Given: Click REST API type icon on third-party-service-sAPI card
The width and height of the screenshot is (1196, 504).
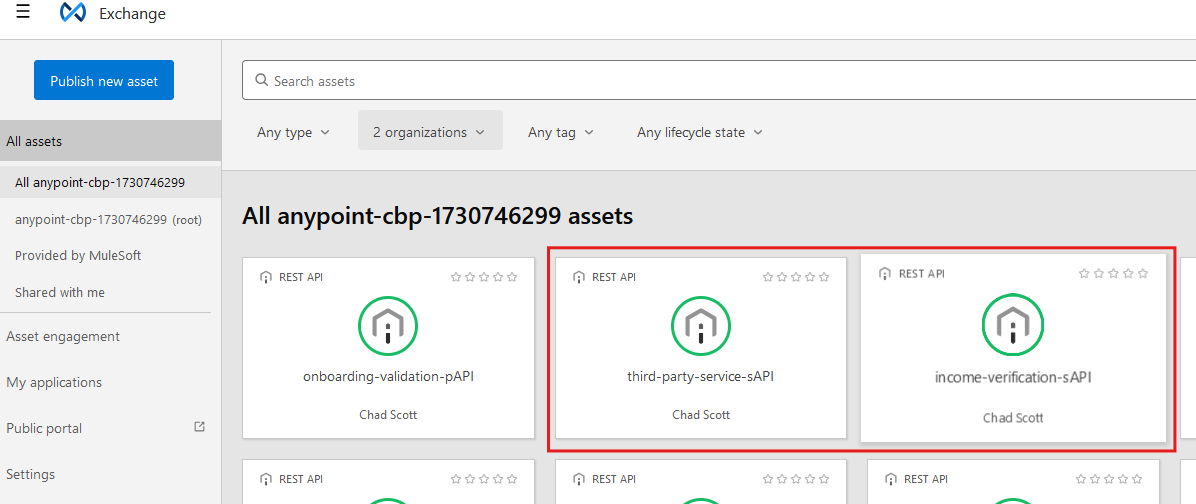Looking at the screenshot, I should point(578,278).
